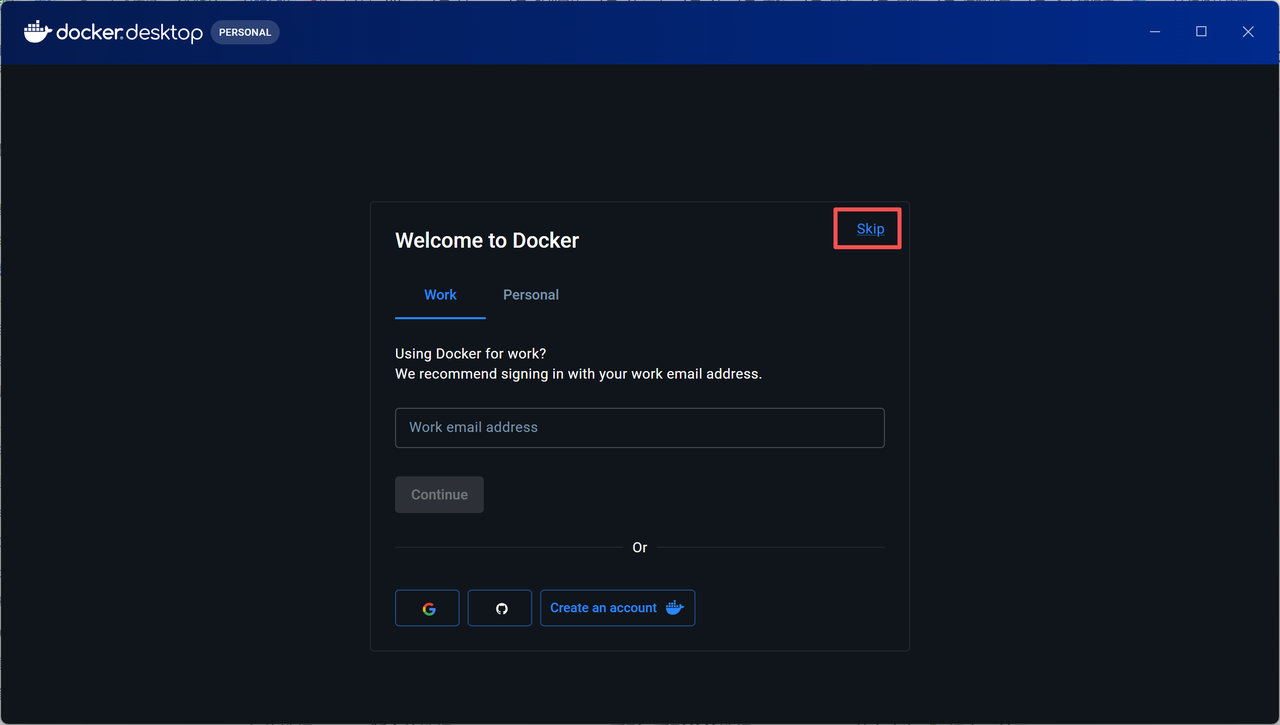Click the PERSONAL plan badge
Viewport: 1280px width, 725px height.
click(x=245, y=32)
